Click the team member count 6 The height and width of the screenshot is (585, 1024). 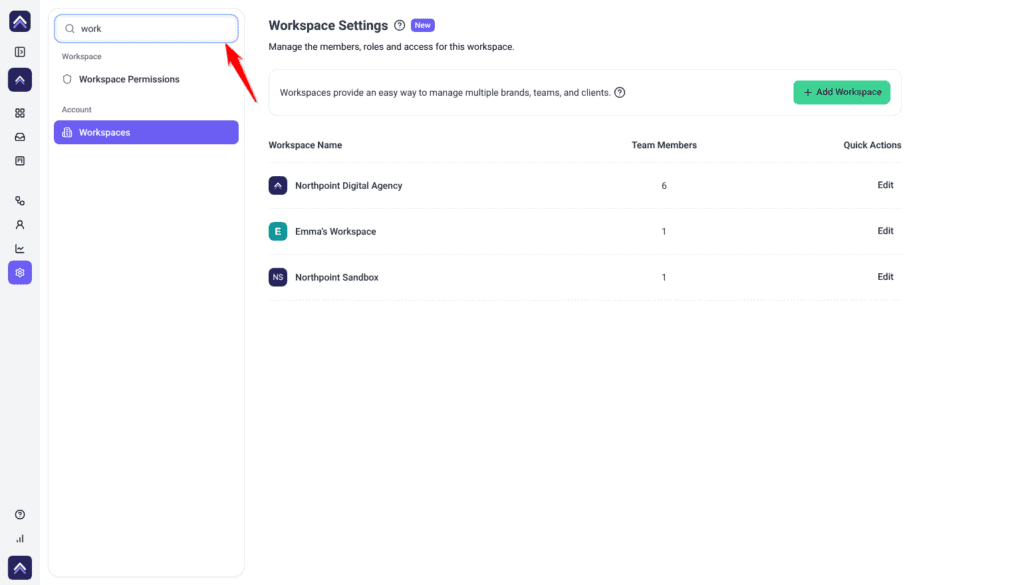664,185
